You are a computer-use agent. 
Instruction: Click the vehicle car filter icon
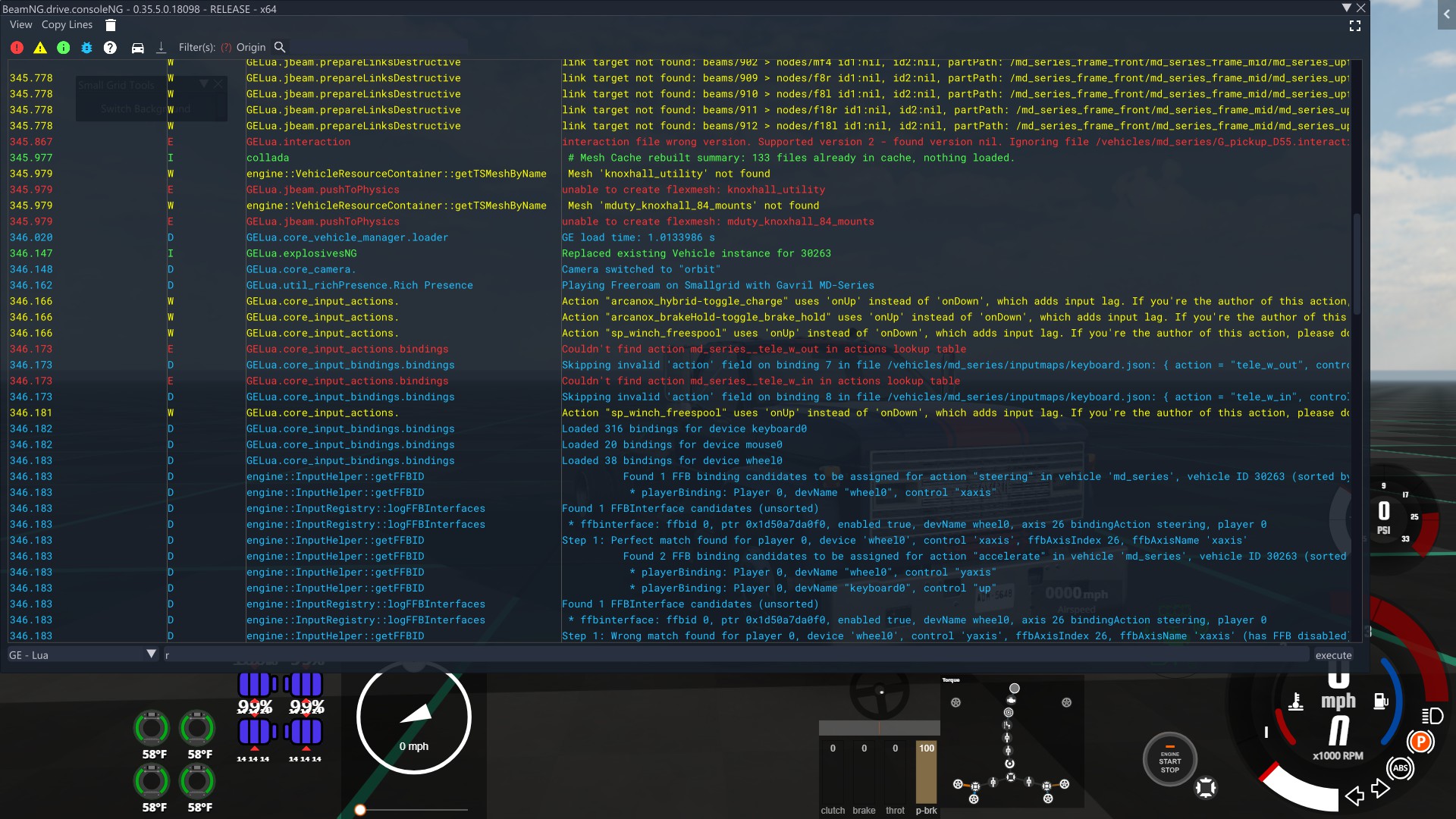(x=137, y=48)
